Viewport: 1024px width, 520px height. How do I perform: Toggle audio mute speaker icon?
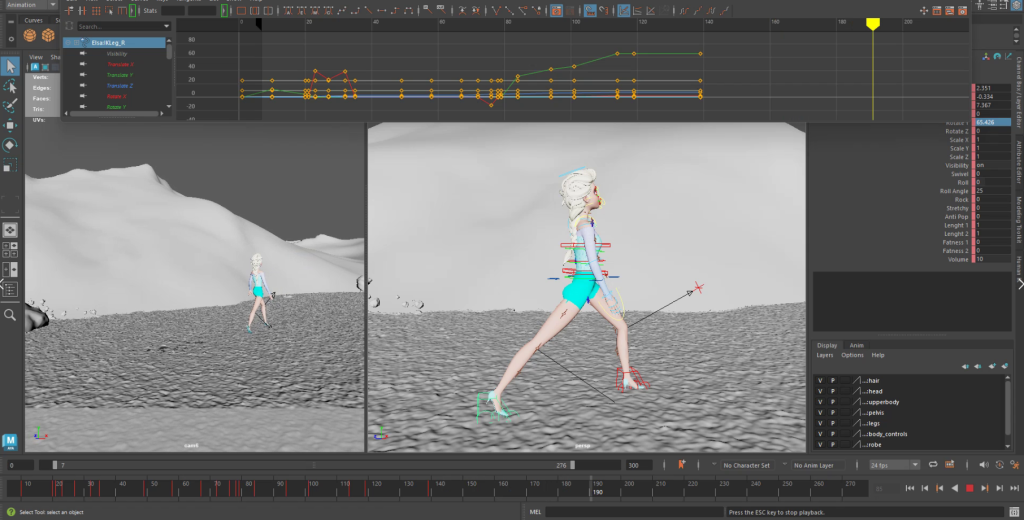pyautogui.click(x=984, y=464)
